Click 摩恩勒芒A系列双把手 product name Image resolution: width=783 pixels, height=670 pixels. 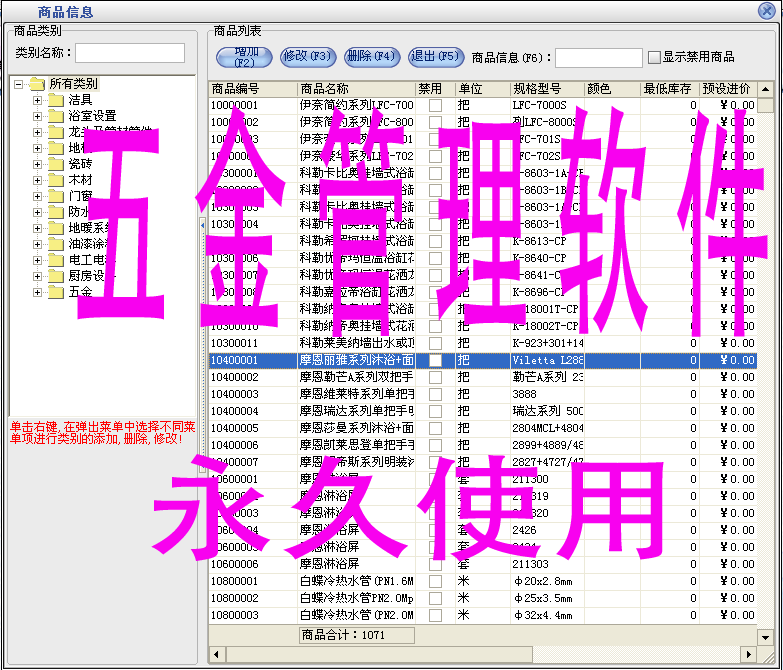(x=357, y=377)
